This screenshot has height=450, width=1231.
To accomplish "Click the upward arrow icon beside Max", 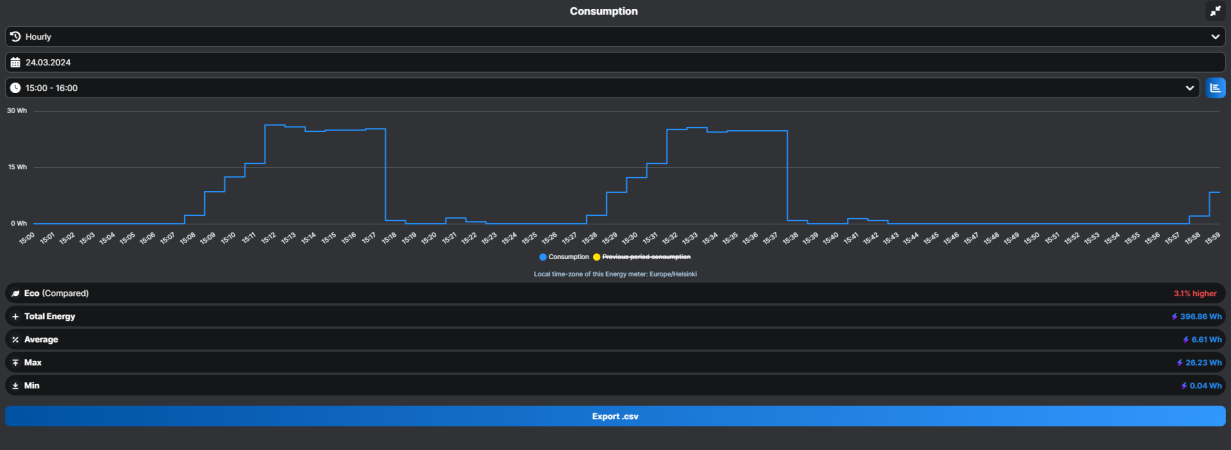I will coord(15,363).
